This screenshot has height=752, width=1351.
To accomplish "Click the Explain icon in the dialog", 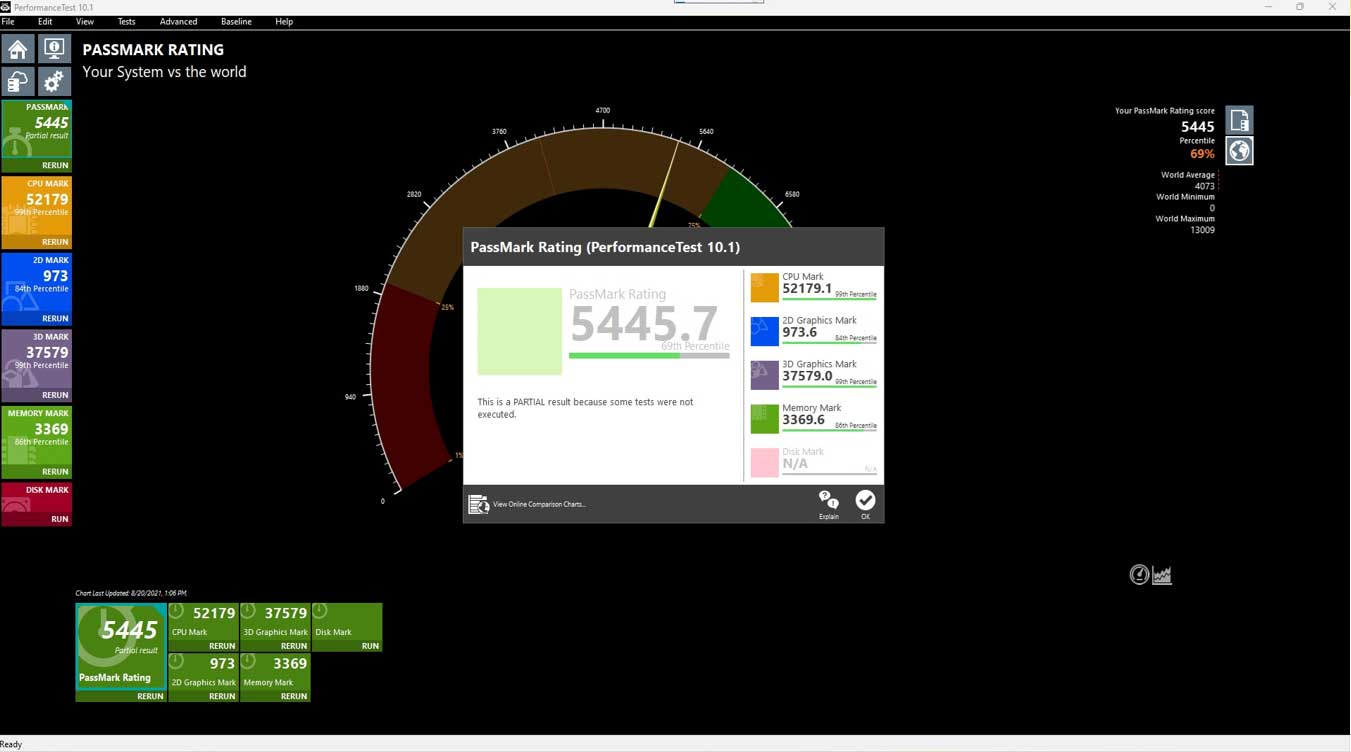I will pos(828,503).
